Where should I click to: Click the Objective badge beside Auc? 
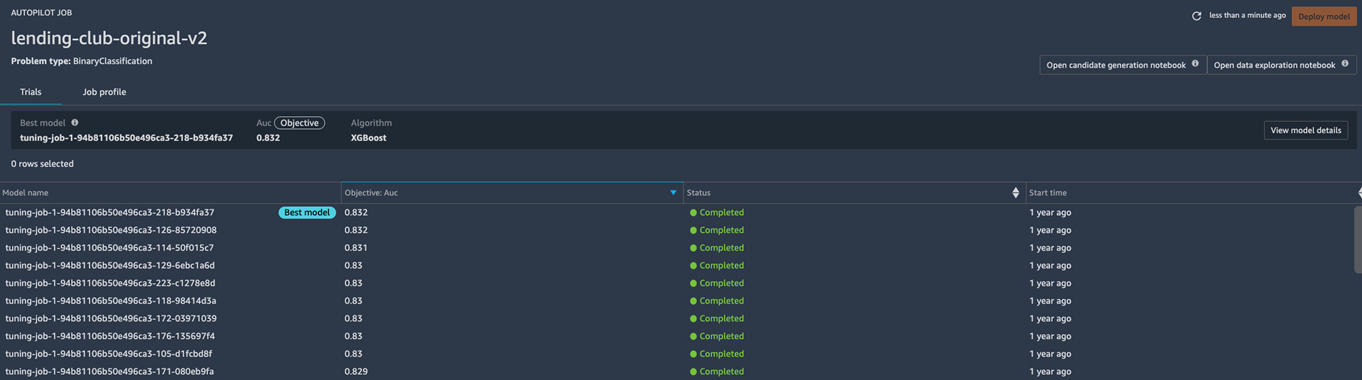(x=299, y=123)
